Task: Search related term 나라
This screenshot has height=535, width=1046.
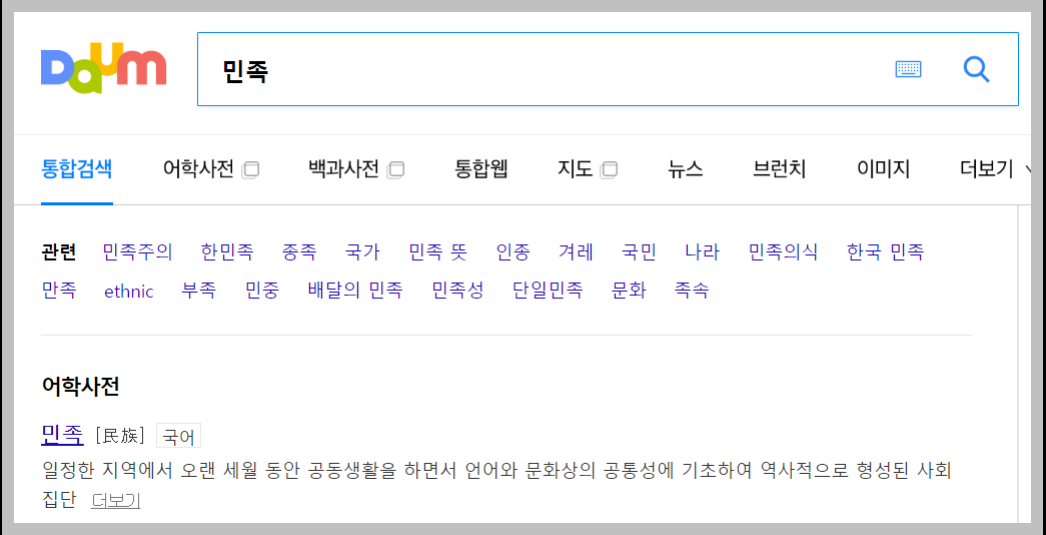Action: [702, 252]
